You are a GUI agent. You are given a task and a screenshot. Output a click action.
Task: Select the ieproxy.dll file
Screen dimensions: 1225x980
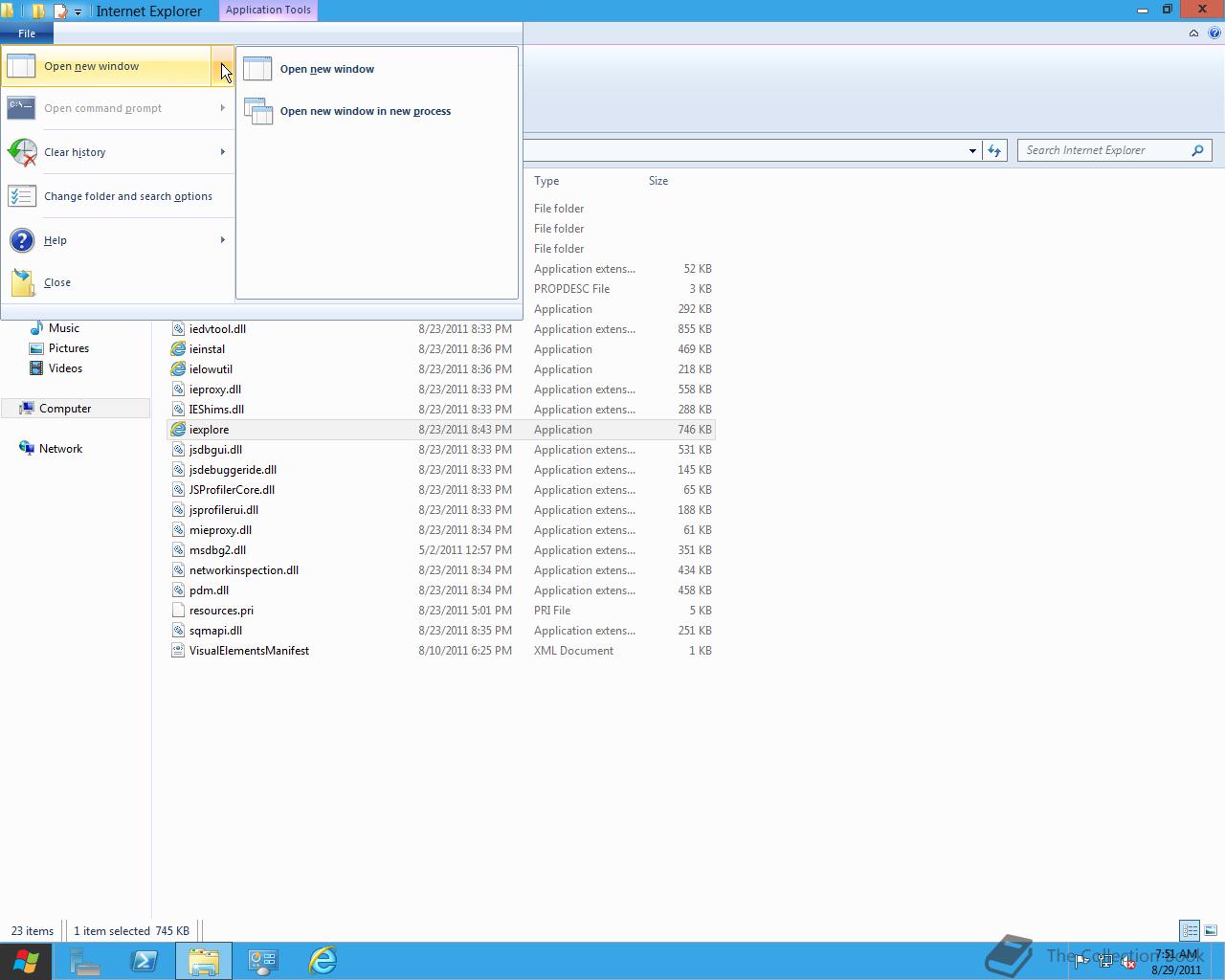tap(441, 390)
